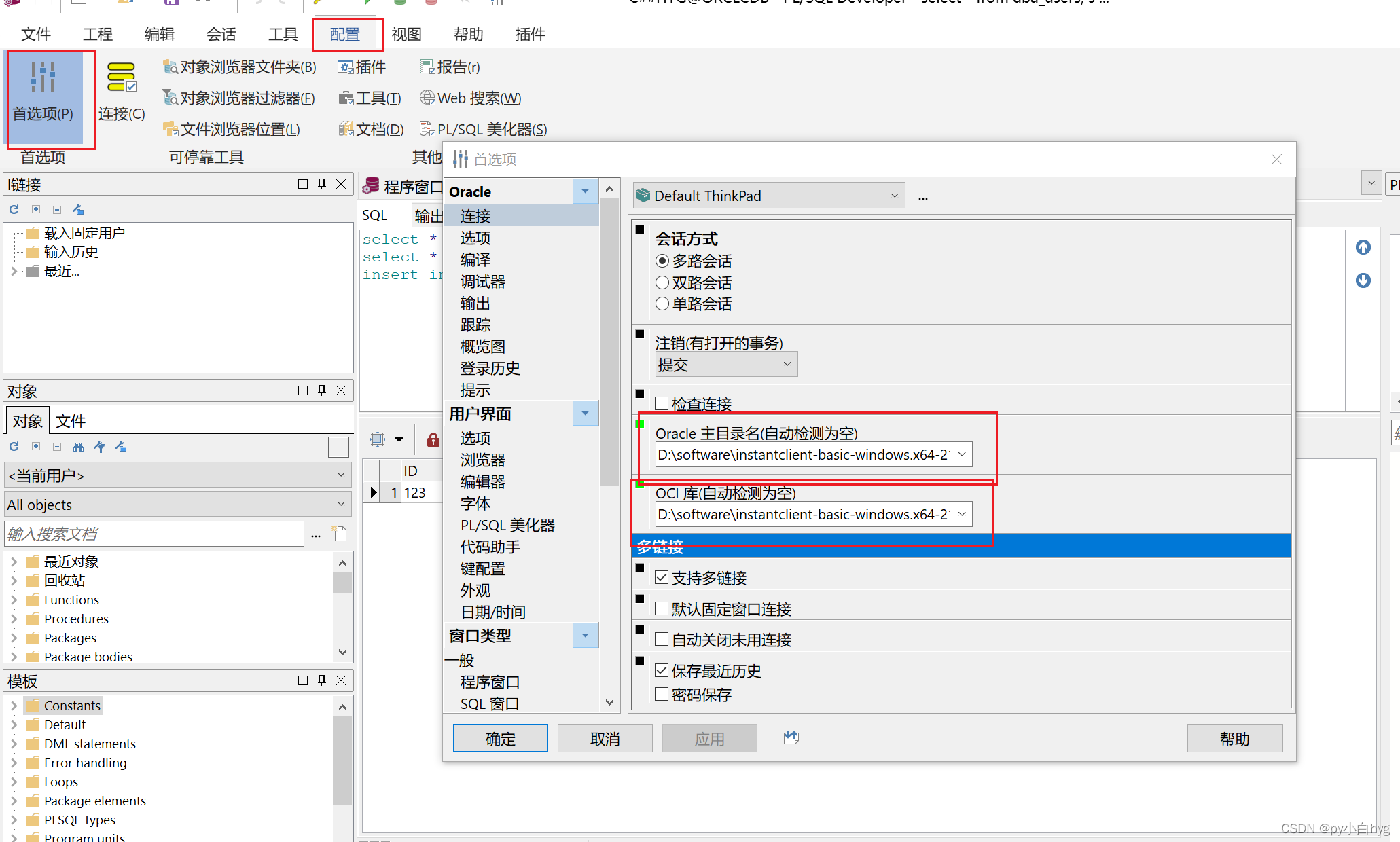Click 取消 cancel button

pyautogui.click(x=606, y=738)
